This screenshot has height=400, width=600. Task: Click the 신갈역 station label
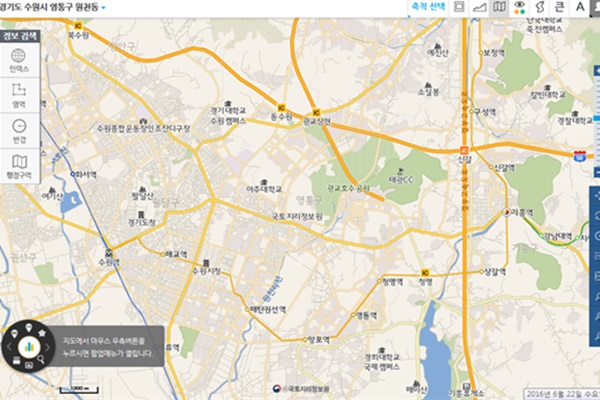pyautogui.click(x=504, y=167)
